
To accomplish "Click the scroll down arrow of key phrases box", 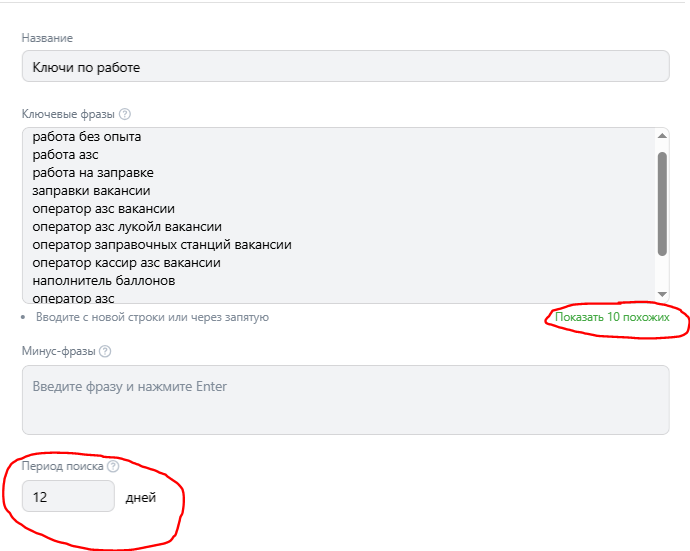I will [662, 294].
